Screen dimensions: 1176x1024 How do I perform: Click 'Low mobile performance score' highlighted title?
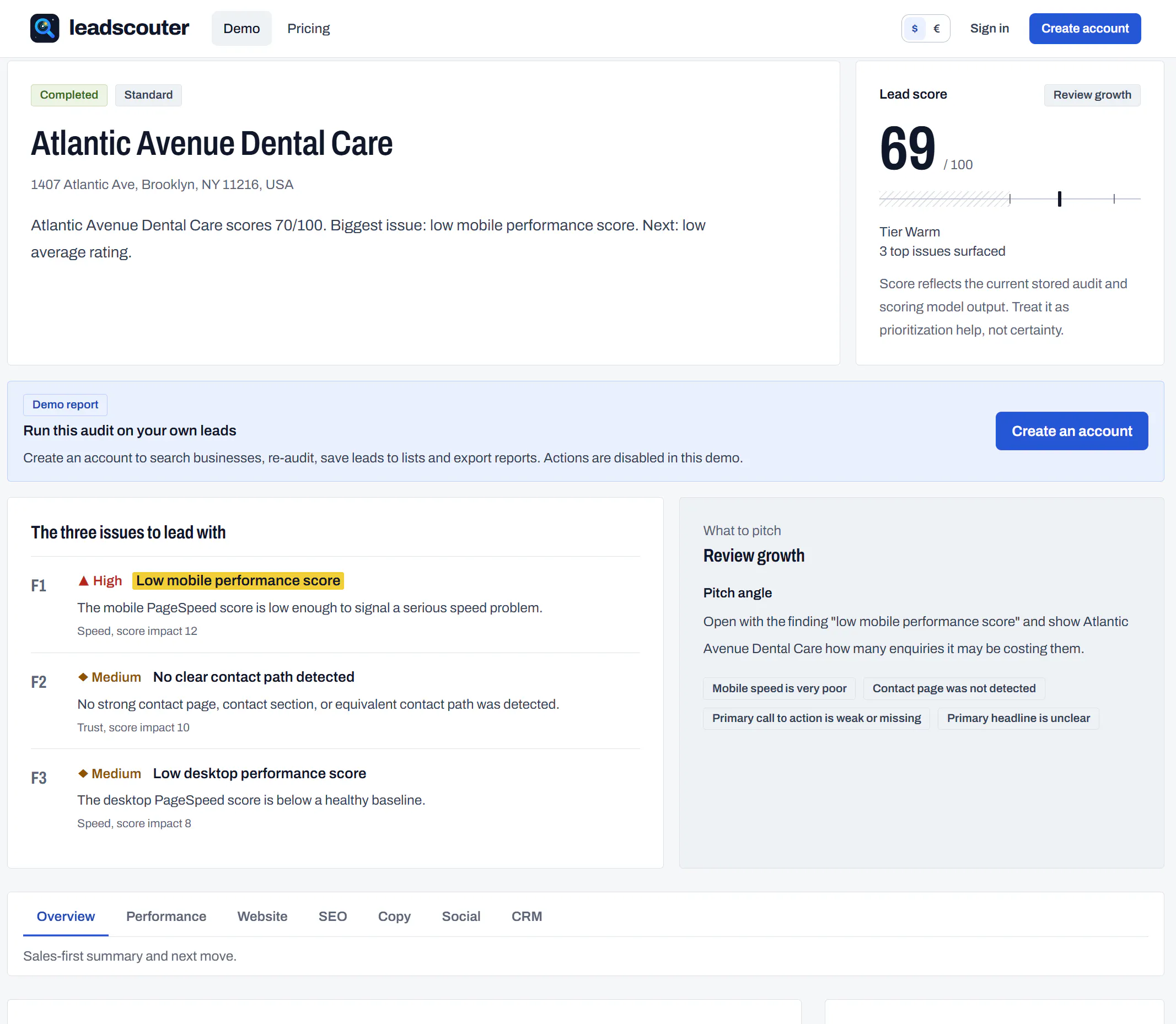click(x=238, y=580)
